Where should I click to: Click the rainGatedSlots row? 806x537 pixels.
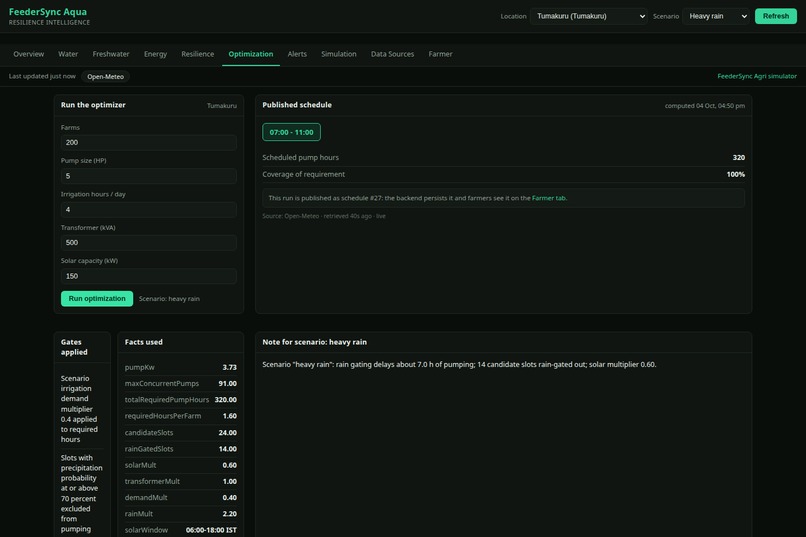point(180,449)
